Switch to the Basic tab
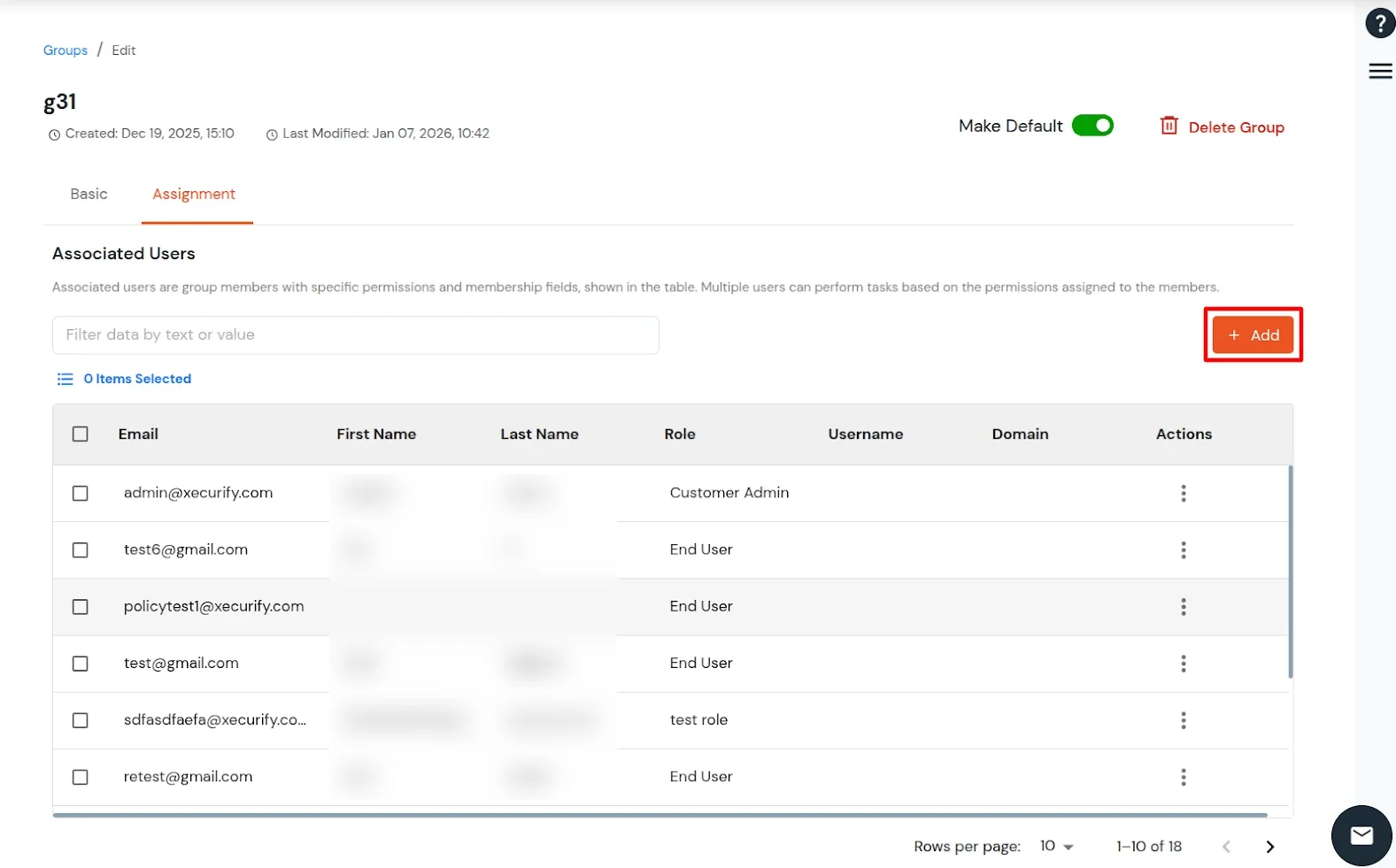The image size is (1396, 868). coord(89,194)
